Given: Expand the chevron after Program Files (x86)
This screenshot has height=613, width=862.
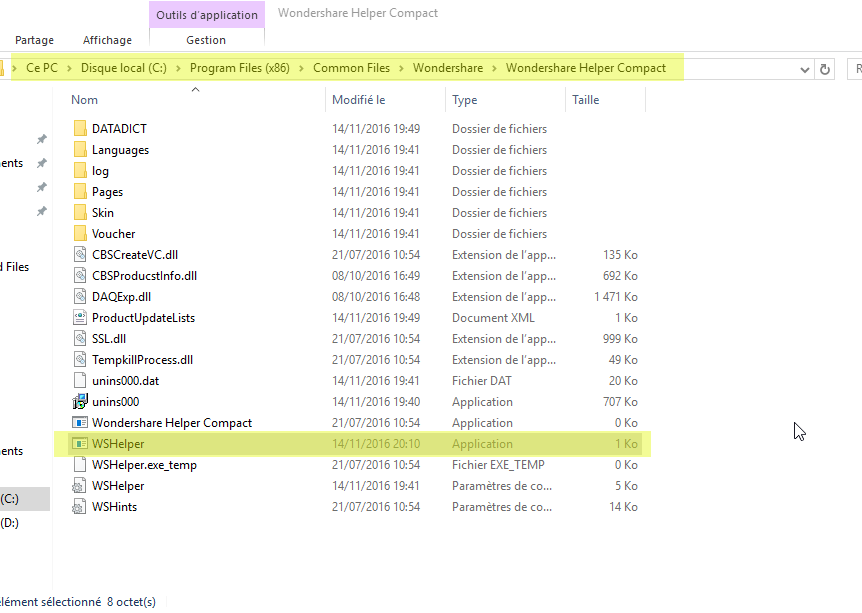Looking at the screenshot, I should [x=301, y=68].
